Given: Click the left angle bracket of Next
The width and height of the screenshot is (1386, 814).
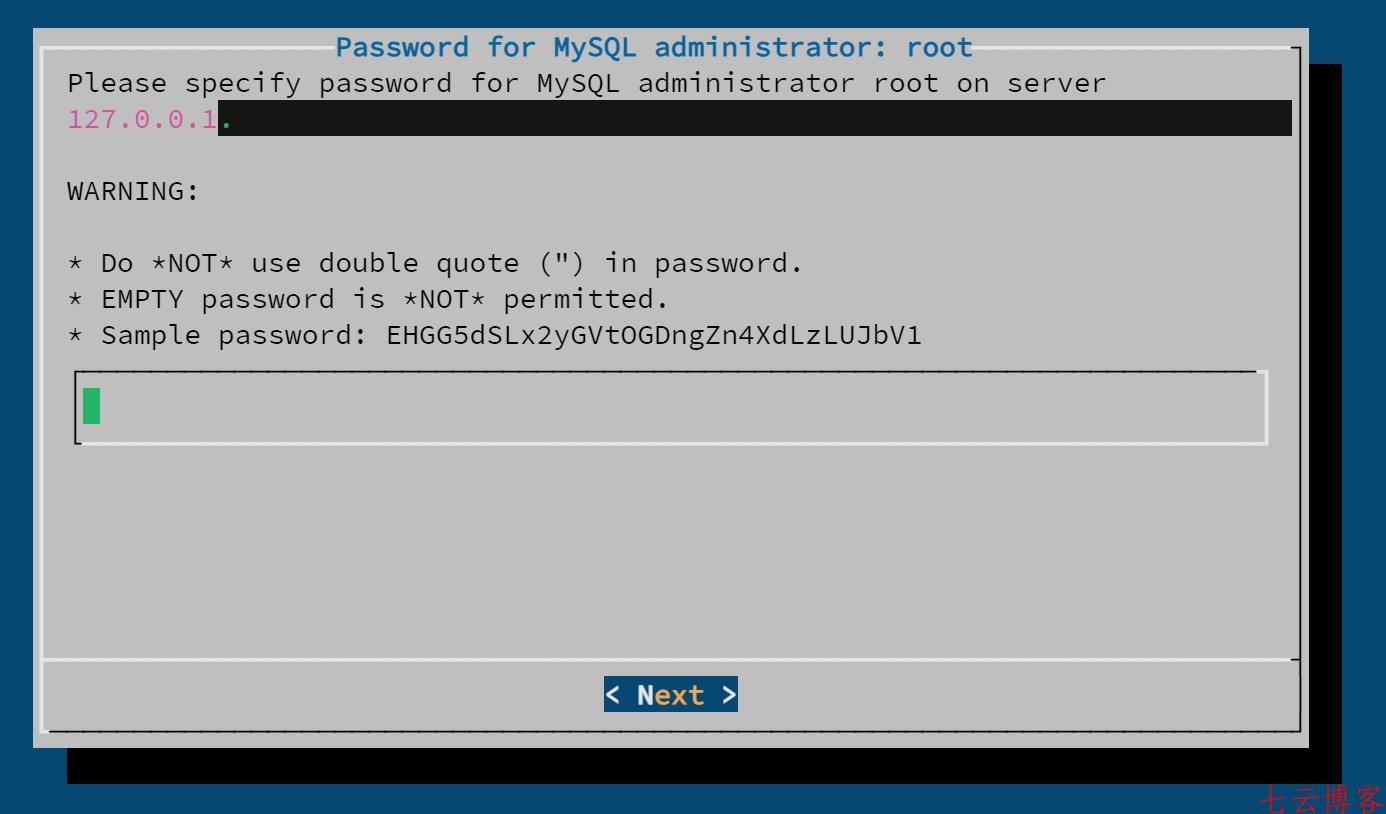Looking at the screenshot, I should [x=612, y=695].
